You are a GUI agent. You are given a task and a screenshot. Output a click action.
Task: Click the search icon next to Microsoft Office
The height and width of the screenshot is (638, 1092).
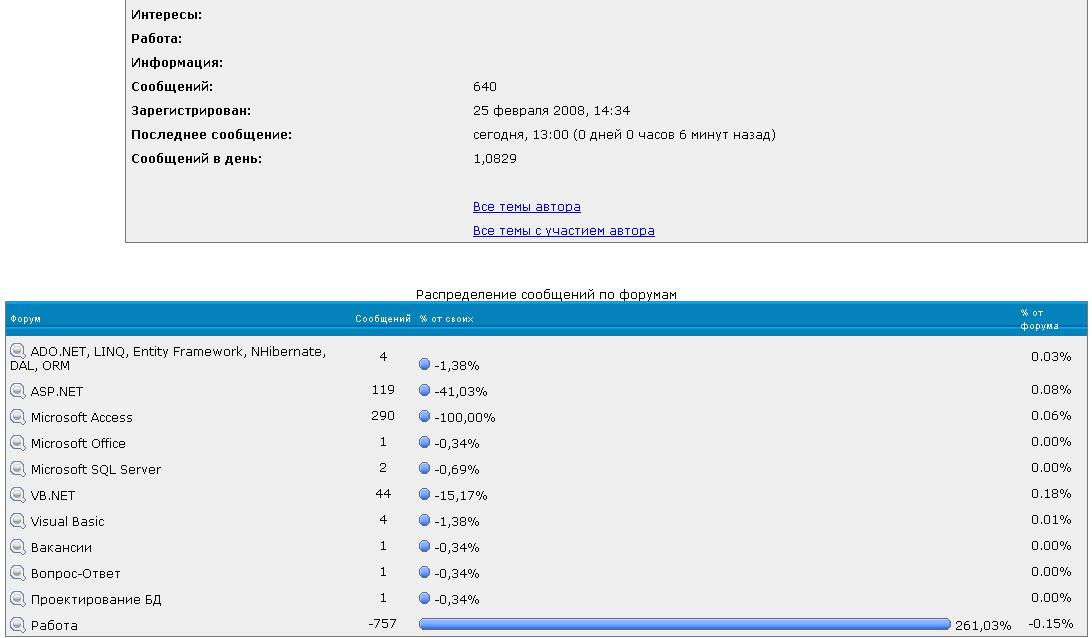[17, 443]
